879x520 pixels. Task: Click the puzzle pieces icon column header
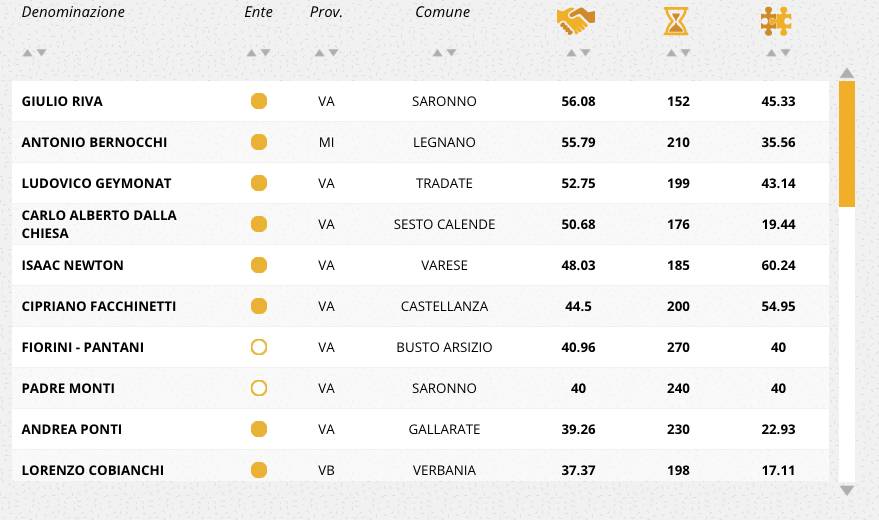(x=776, y=21)
